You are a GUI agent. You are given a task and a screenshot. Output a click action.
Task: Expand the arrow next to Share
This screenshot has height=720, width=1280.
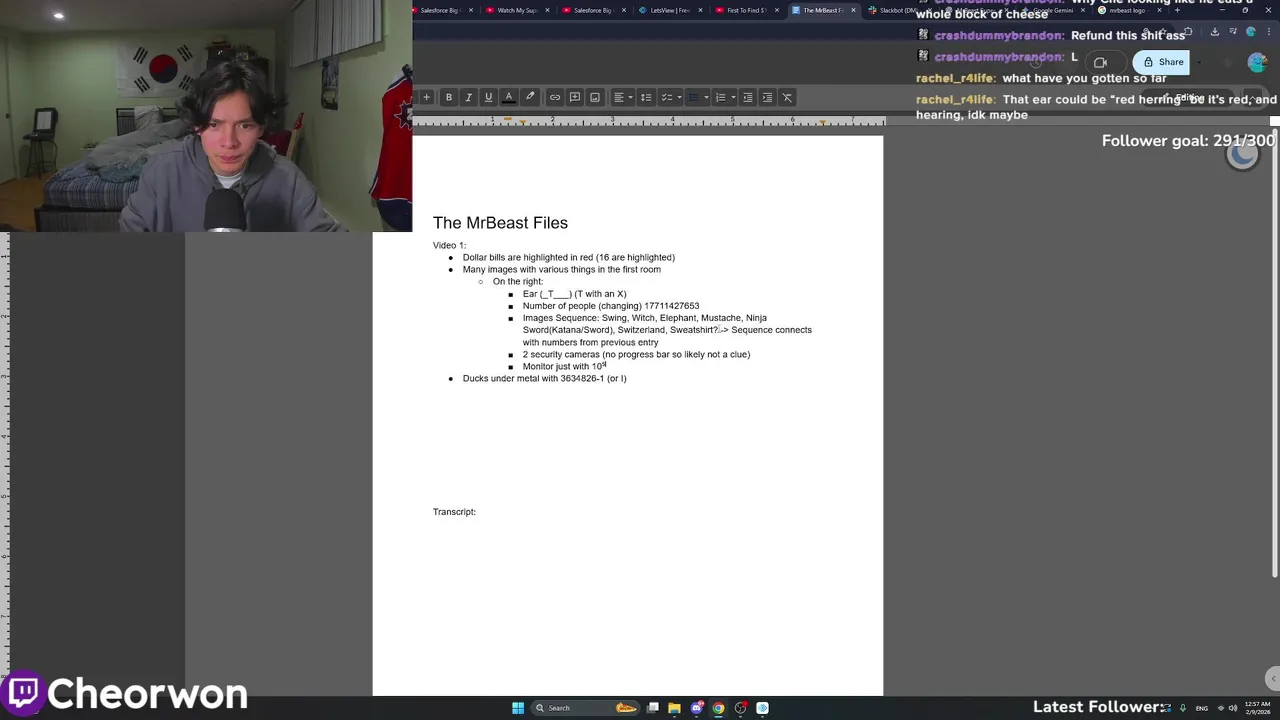tap(1200, 62)
